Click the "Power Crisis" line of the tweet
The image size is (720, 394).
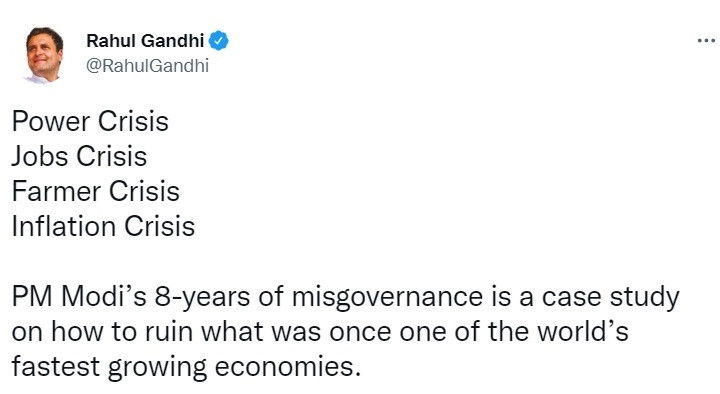point(90,122)
